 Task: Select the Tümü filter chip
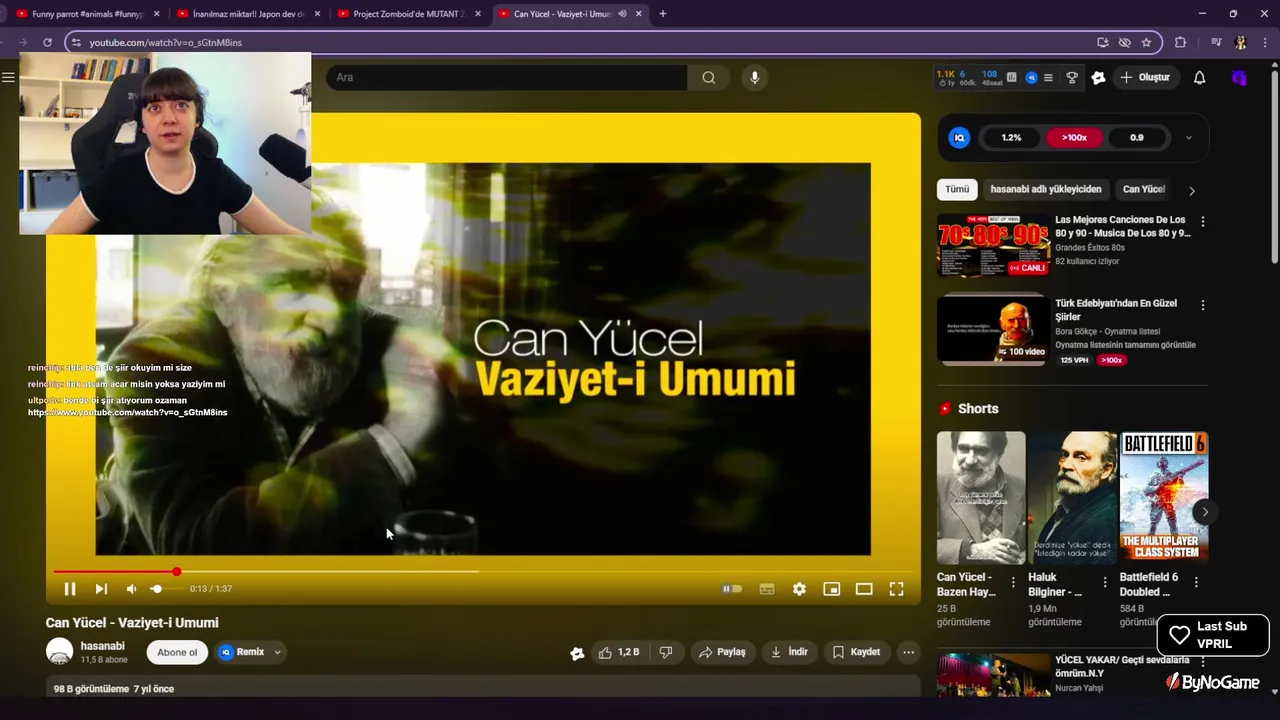point(957,189)
